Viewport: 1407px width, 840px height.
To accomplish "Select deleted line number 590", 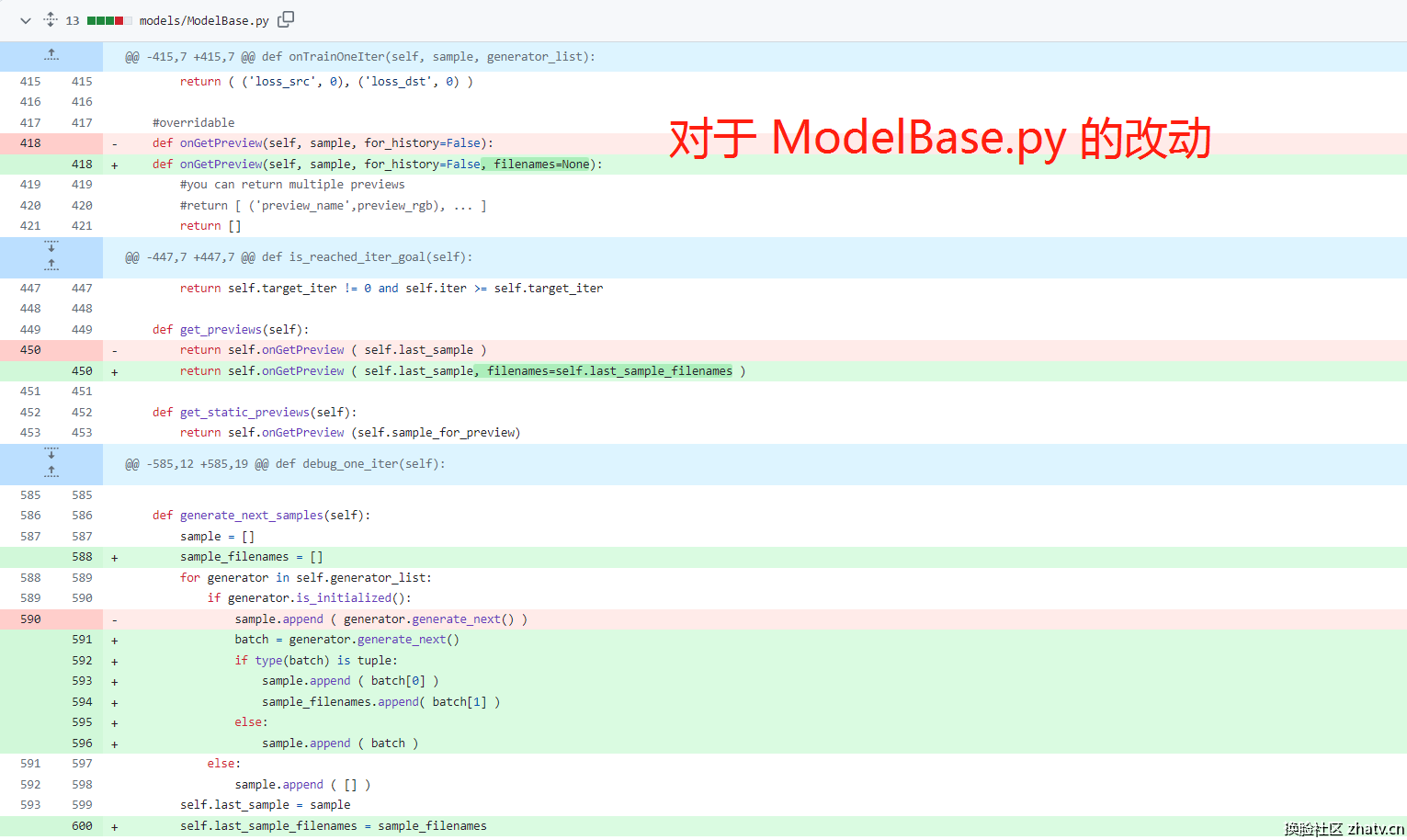I will tap(30, 619).
